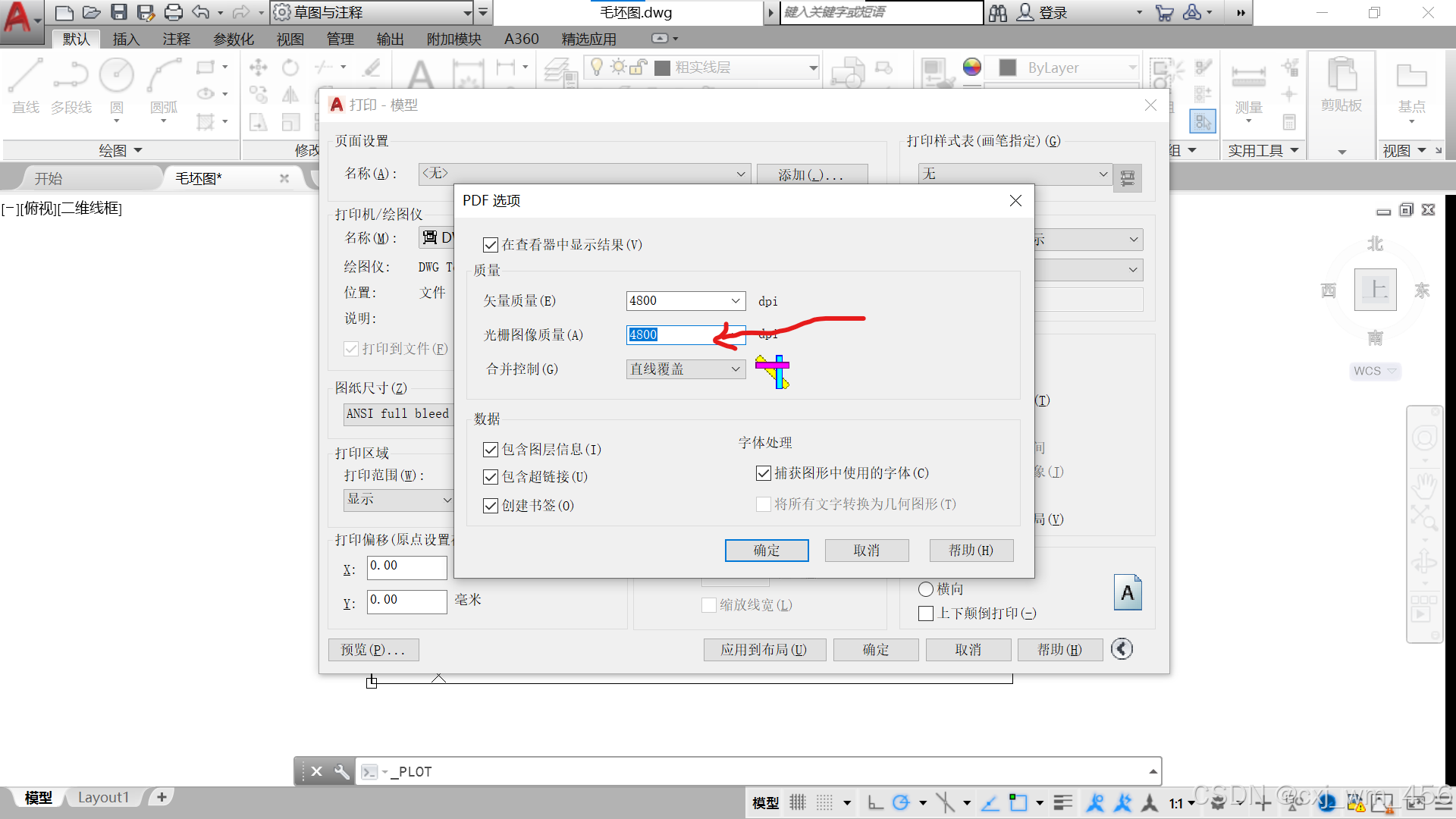Viewport: 1456px width, 819px height.
Task: Toggle 包含超链接 checkbox
Action: [x=491, y=477]
